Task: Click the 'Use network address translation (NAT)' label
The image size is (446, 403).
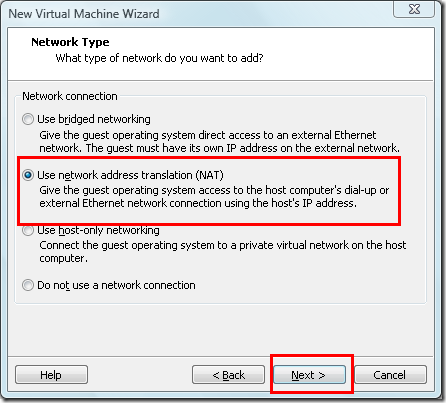Action: point(130,175)
